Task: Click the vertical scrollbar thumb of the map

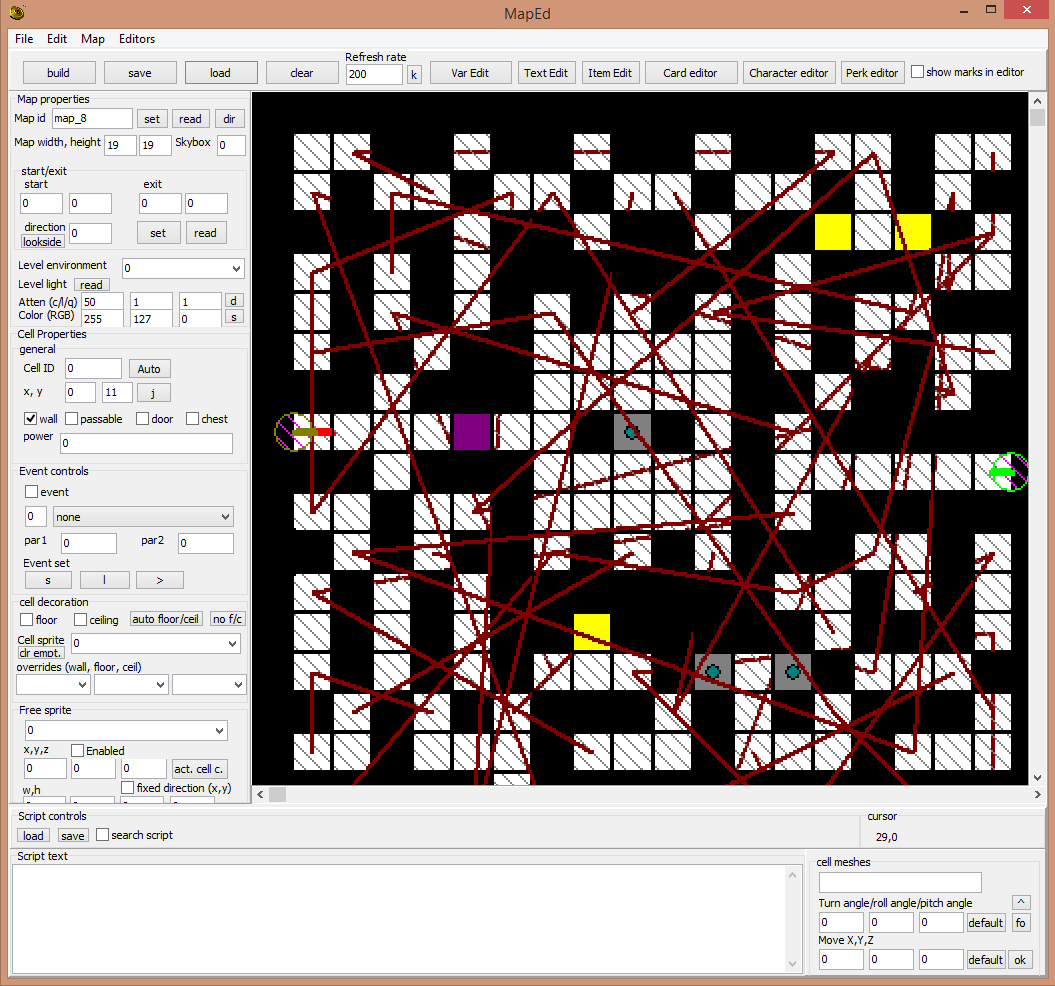Action: (1037, 118)
